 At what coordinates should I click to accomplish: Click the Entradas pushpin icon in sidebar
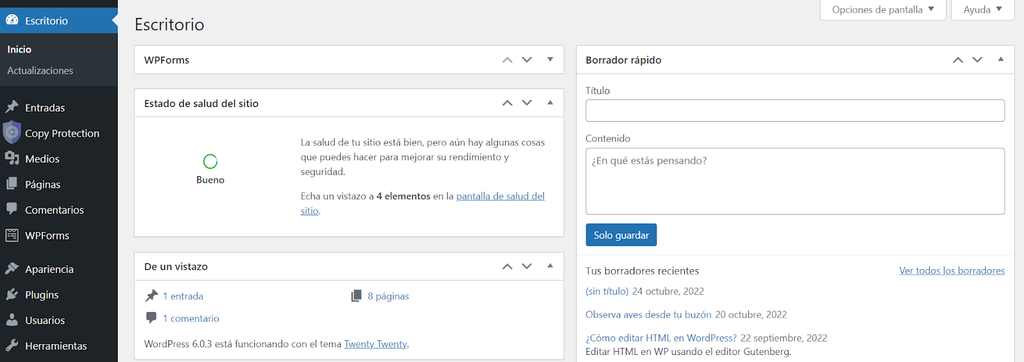click(12, 108)
